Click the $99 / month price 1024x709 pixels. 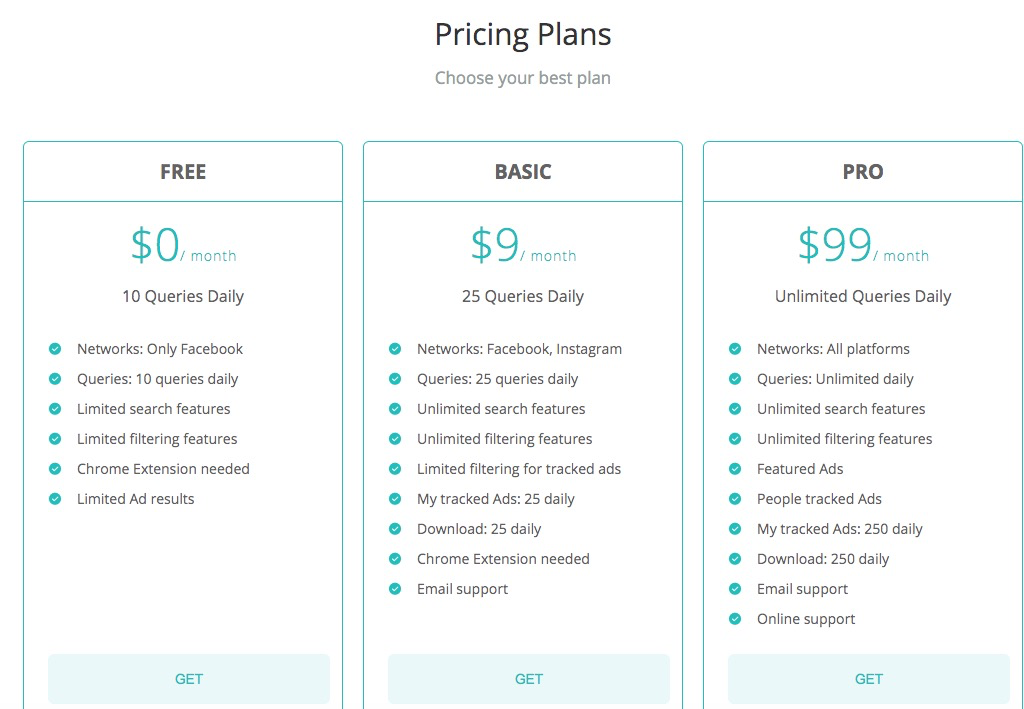tap(863, 246)
